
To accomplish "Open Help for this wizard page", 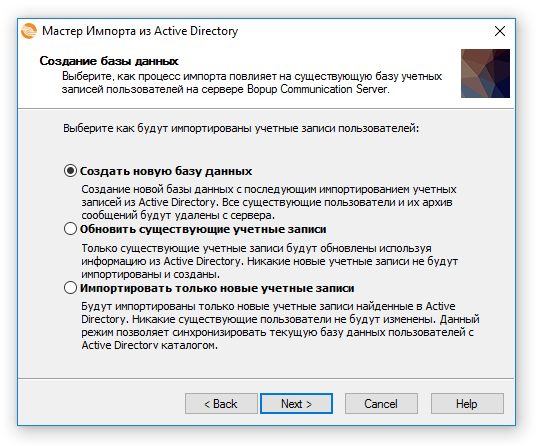I will (x=467, y=404).
